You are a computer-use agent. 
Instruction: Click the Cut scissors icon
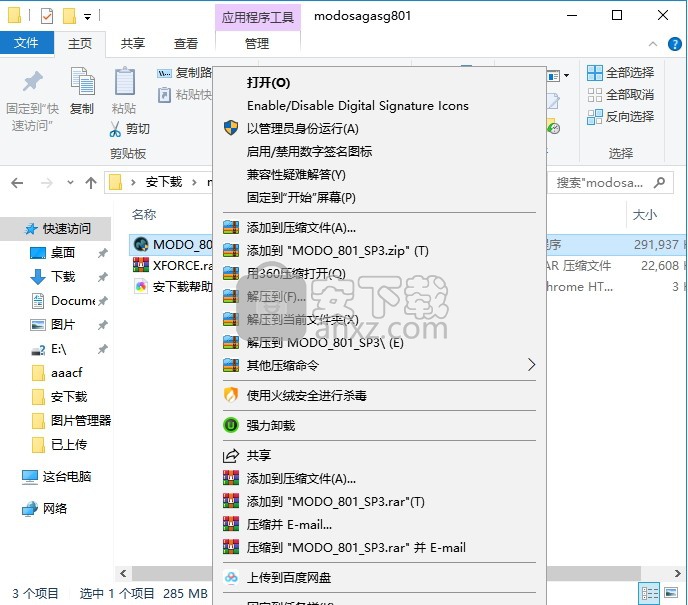[x=115, y=129]
